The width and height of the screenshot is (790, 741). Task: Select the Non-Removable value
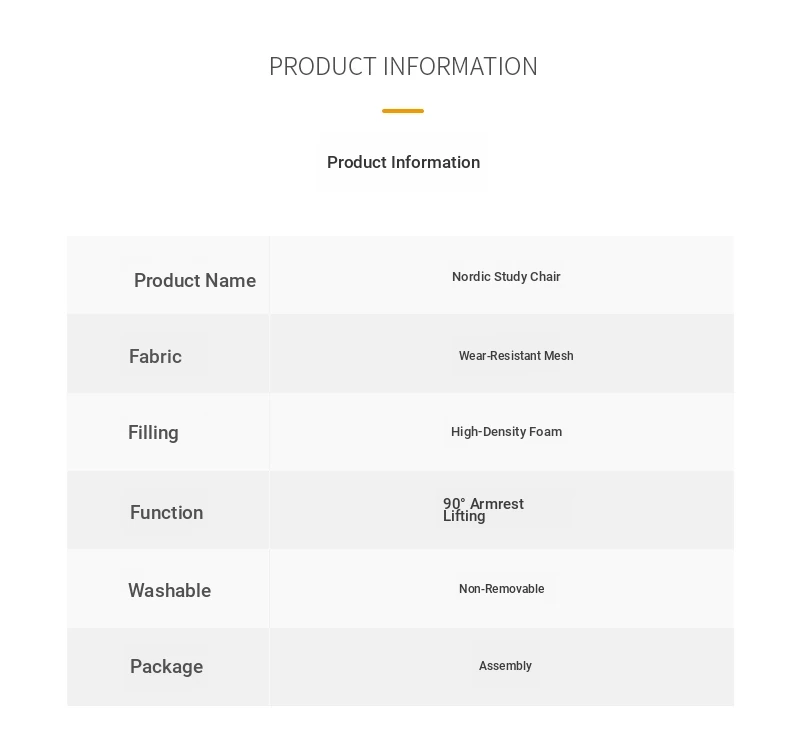point(501,589)
